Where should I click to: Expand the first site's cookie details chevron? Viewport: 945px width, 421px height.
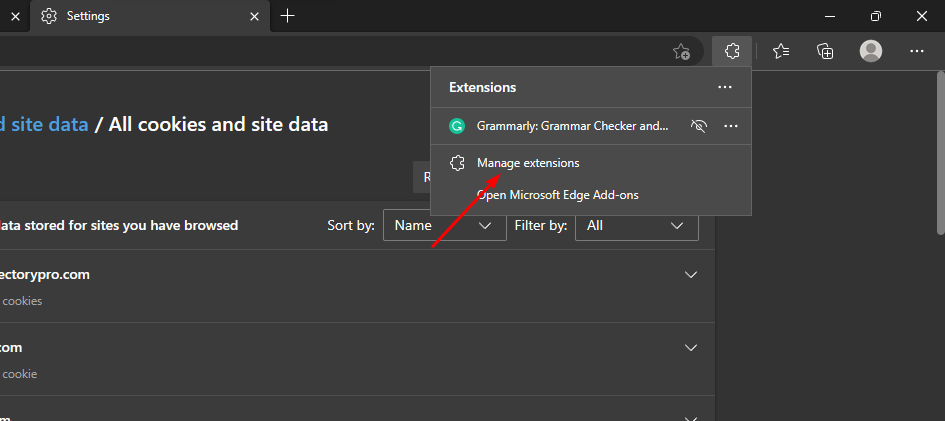[x=690, y=275]
